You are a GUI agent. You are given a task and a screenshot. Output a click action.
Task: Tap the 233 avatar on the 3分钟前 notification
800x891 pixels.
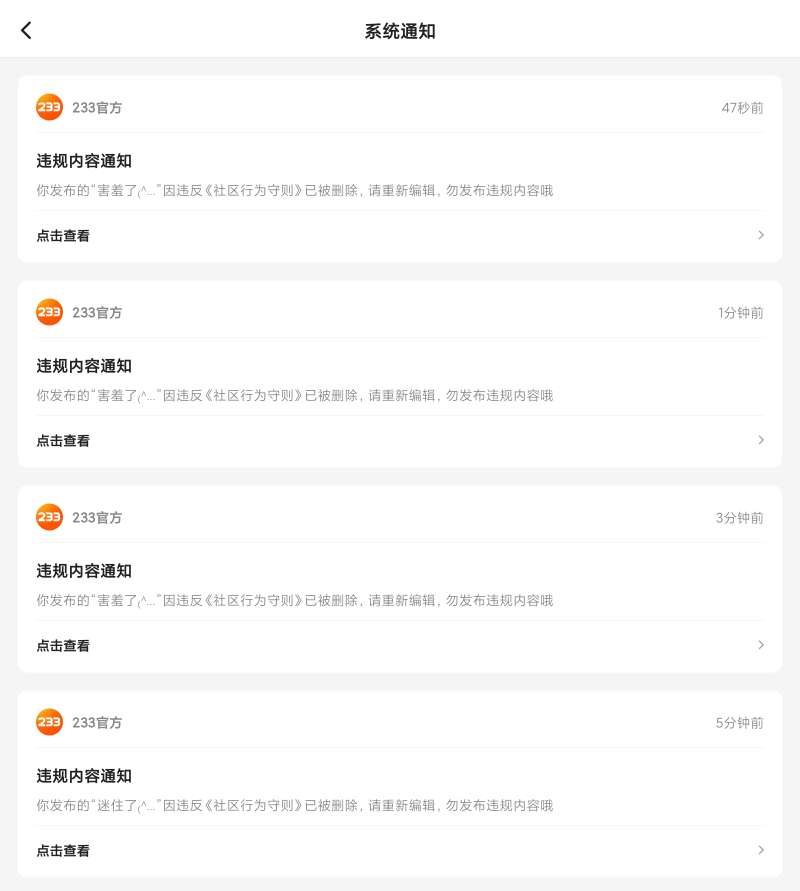click(x=49, y=517)
